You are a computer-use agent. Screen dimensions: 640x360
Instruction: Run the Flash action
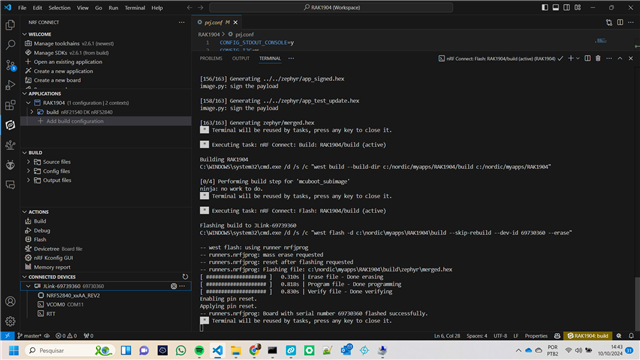pos(40,240)
